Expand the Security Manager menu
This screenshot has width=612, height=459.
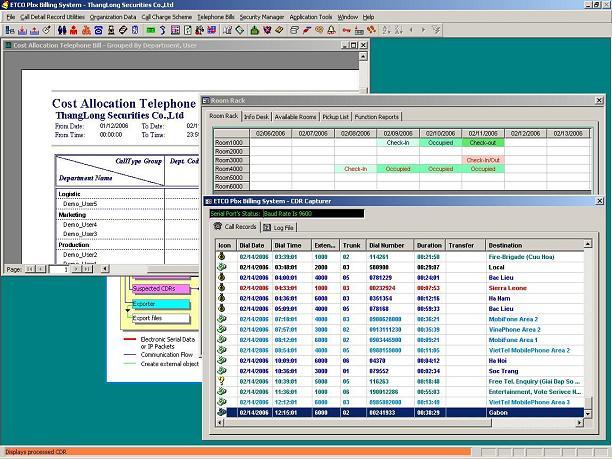coord(260,17)
